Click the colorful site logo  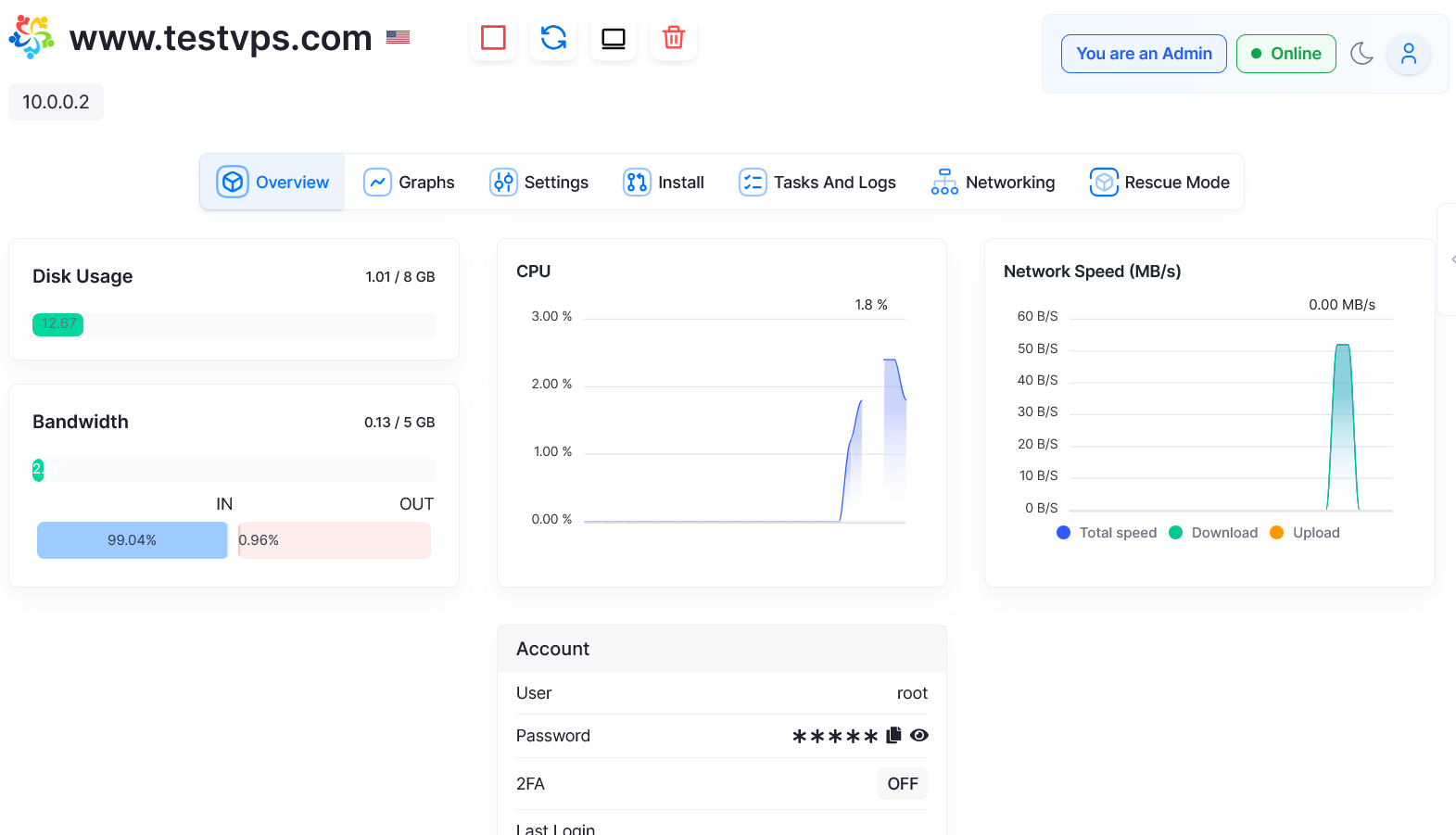pyautogui.click(x=32, y=37)
